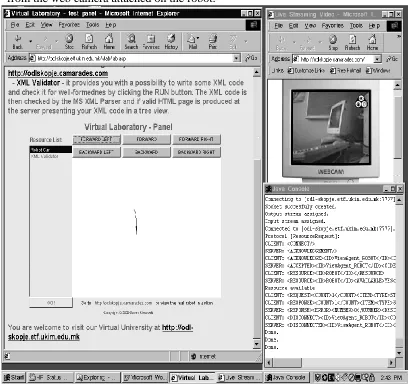Click Refresh icon in Virtual Laboratory window
Image resolution: width=410 pixels, height=385 pixels.
(x=89, y=42)
